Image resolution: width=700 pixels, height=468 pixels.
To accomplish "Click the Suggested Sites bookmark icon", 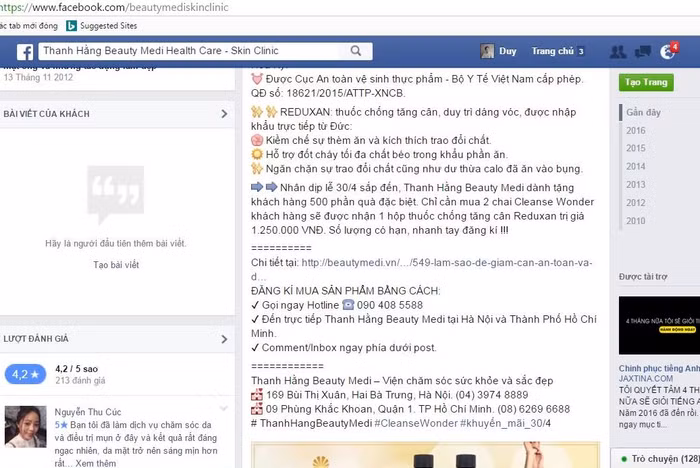I will tap(72, 25).
